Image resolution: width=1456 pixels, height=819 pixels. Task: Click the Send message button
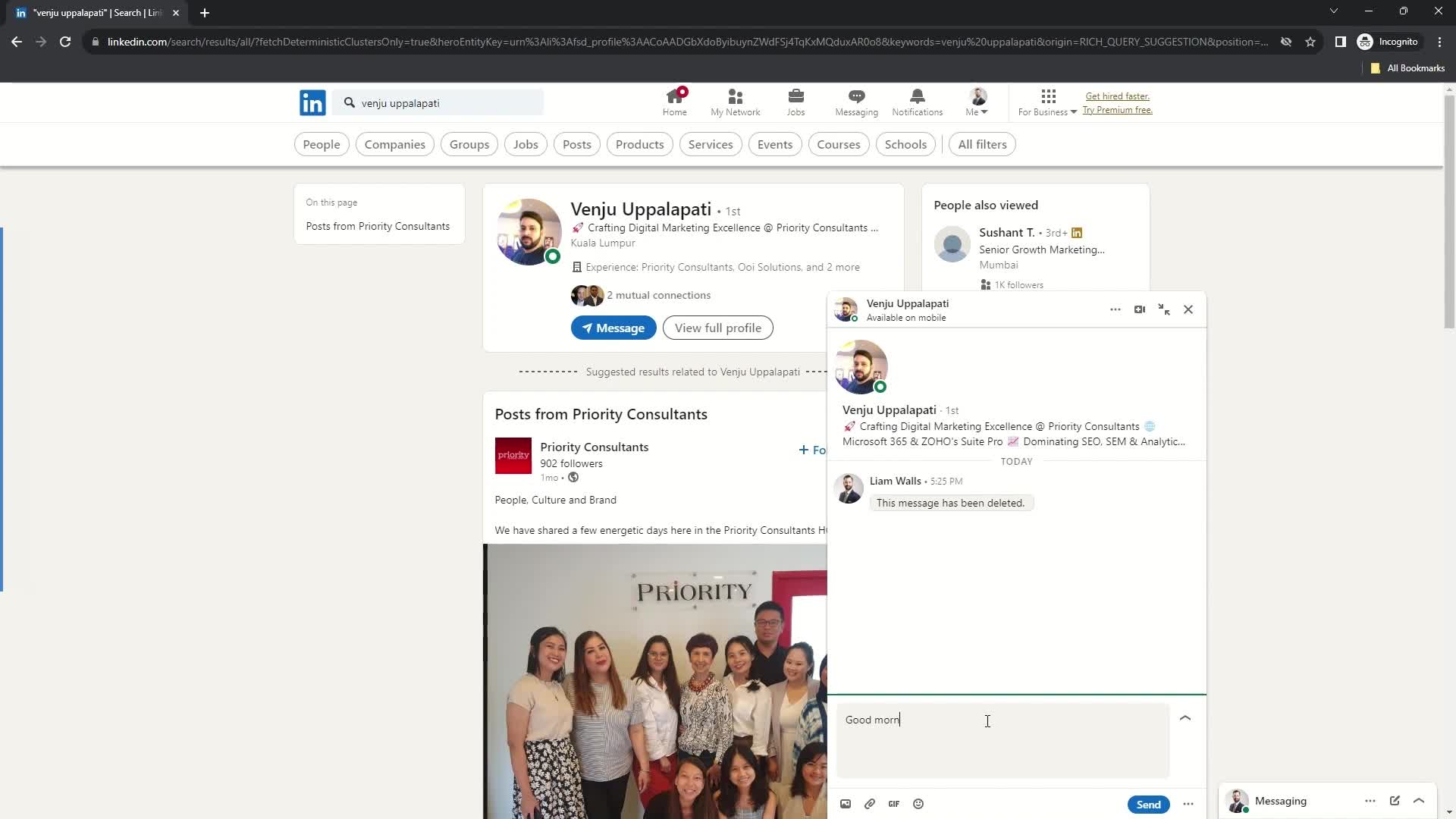tap(1148, 805)
